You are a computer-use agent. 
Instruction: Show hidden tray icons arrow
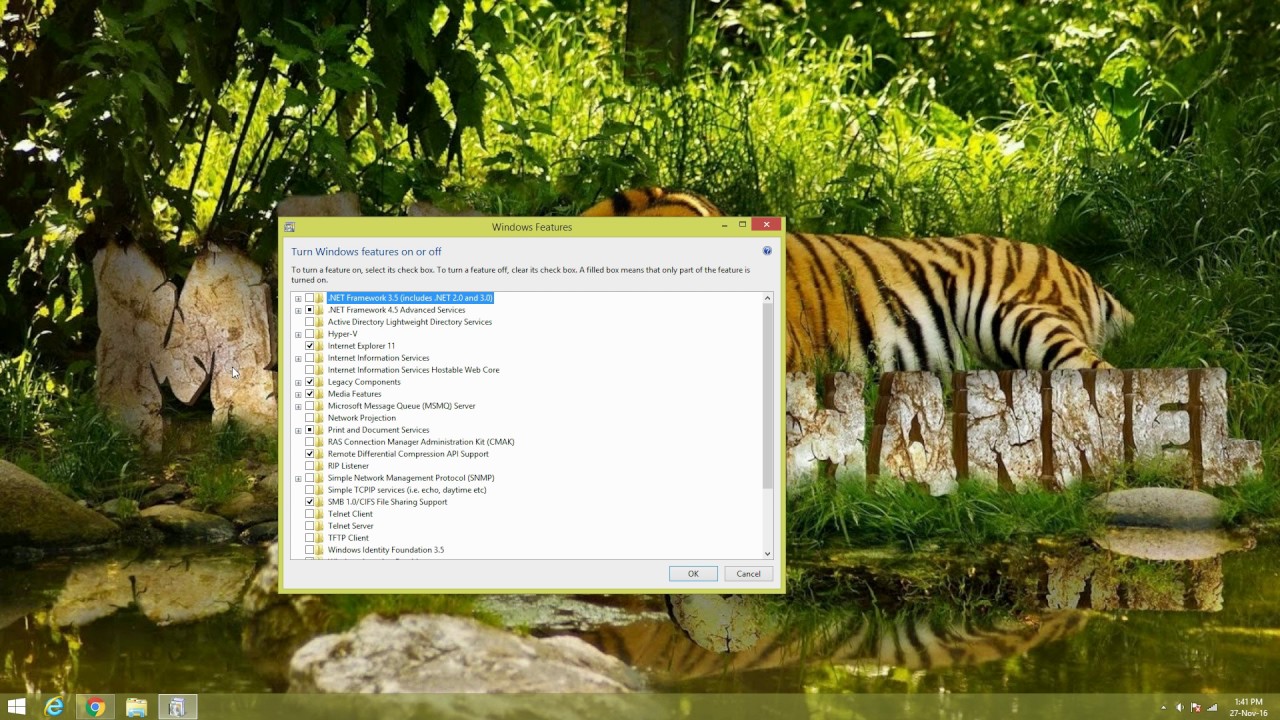coord(1165,707)
